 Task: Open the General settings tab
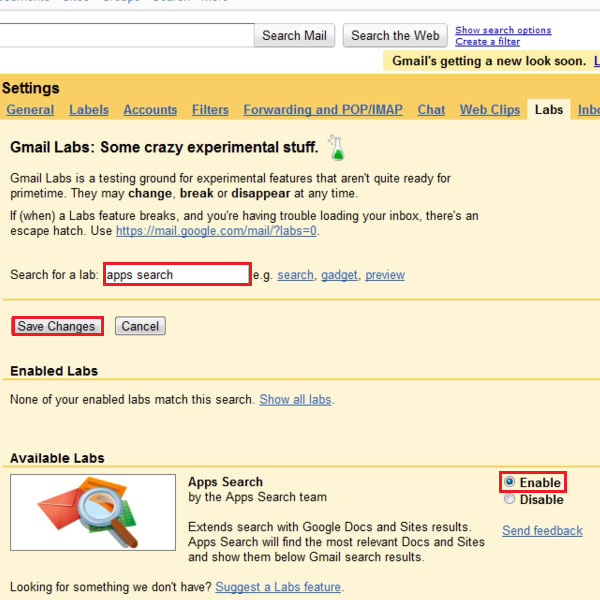30,110
